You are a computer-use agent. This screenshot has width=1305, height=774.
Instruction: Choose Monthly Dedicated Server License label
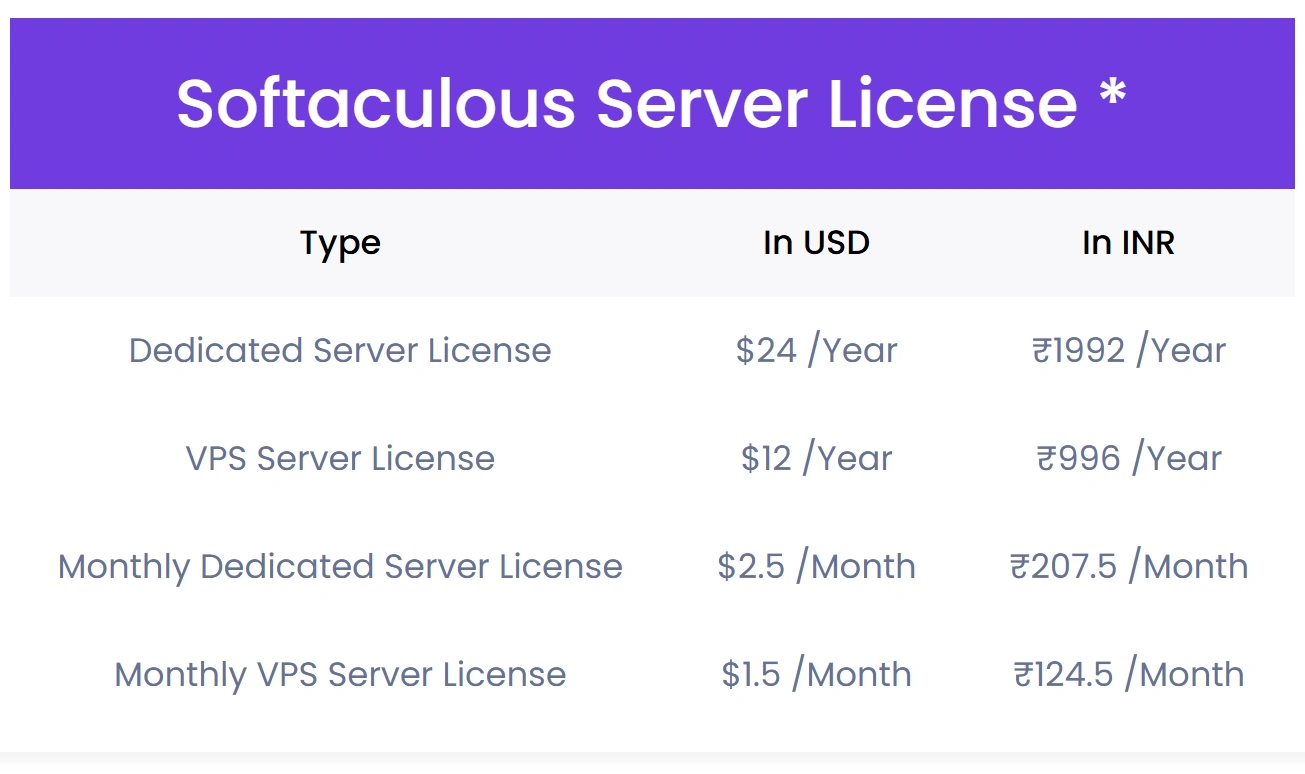tap(340, 566)
